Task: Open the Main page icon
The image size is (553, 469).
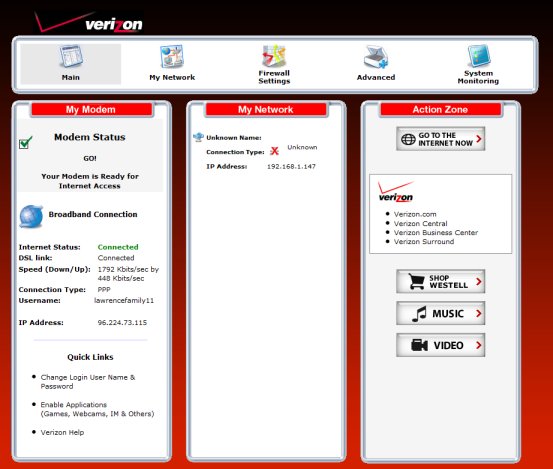Action: (x=71, y=56)
